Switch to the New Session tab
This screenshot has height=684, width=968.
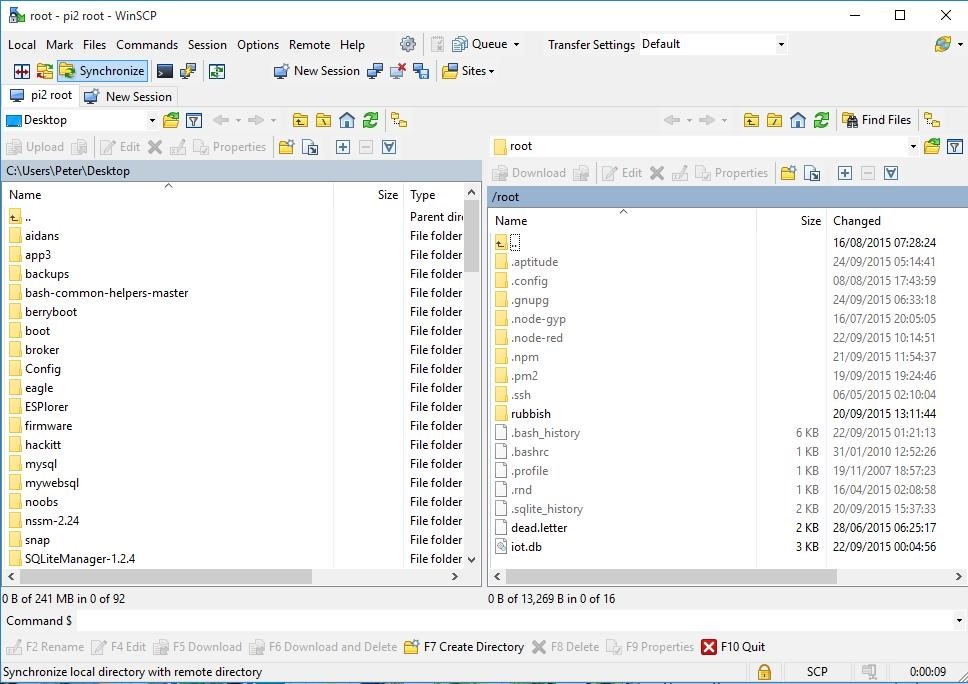coord(128,96)
